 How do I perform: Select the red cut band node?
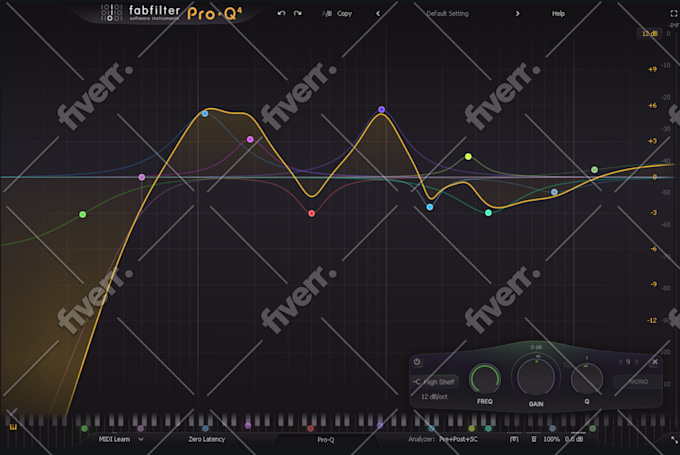tap(311, 213)
